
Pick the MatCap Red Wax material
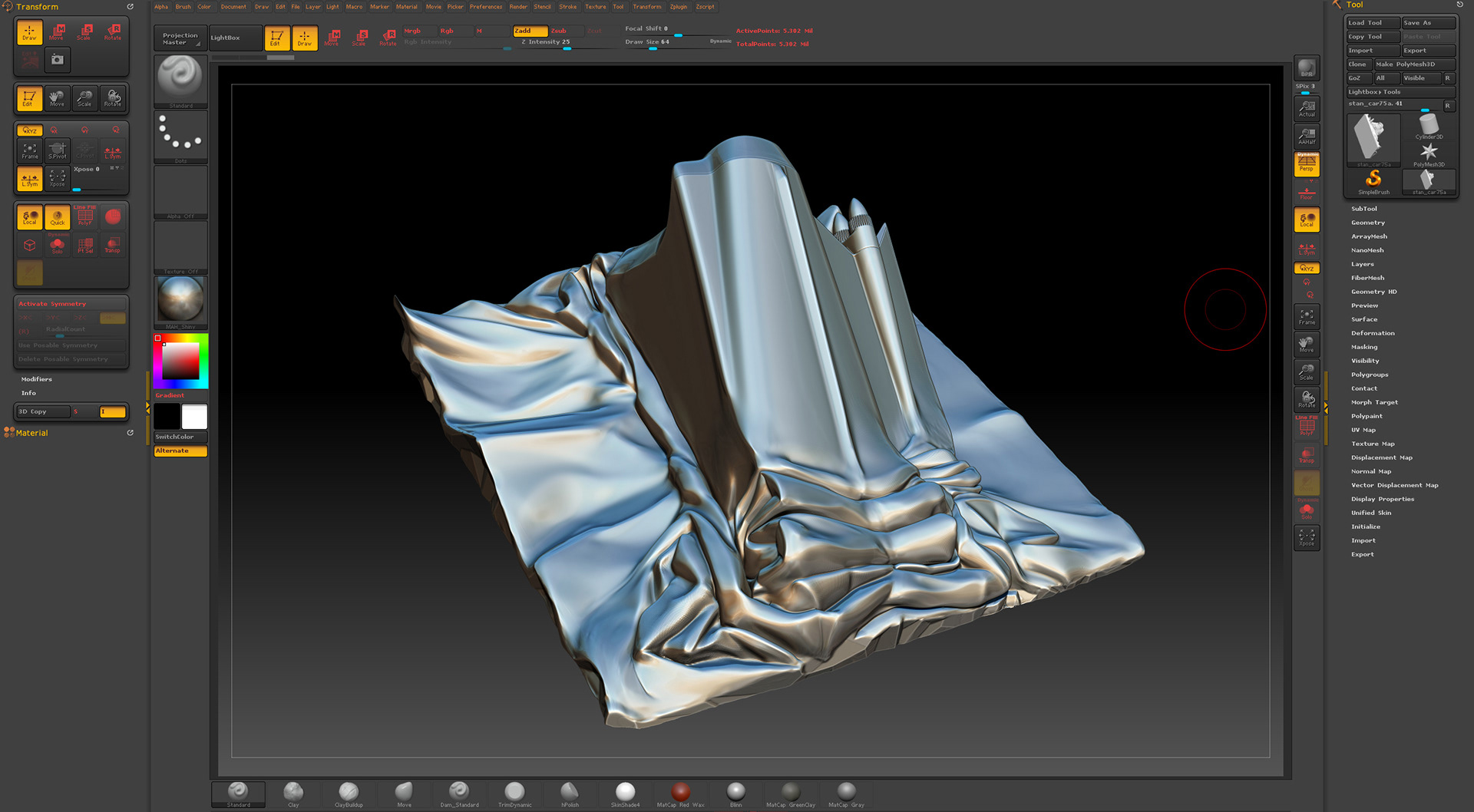pyautogui.click(x=680, y=794)
